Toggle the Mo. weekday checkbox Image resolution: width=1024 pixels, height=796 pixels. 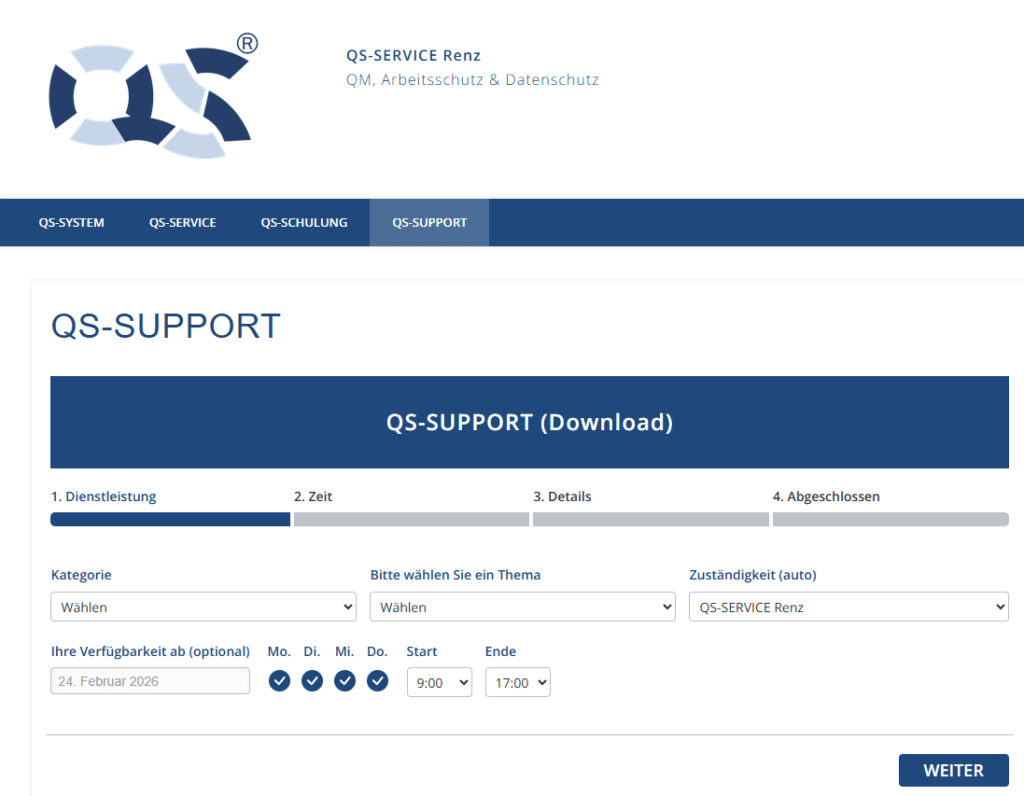click(280, 681)
